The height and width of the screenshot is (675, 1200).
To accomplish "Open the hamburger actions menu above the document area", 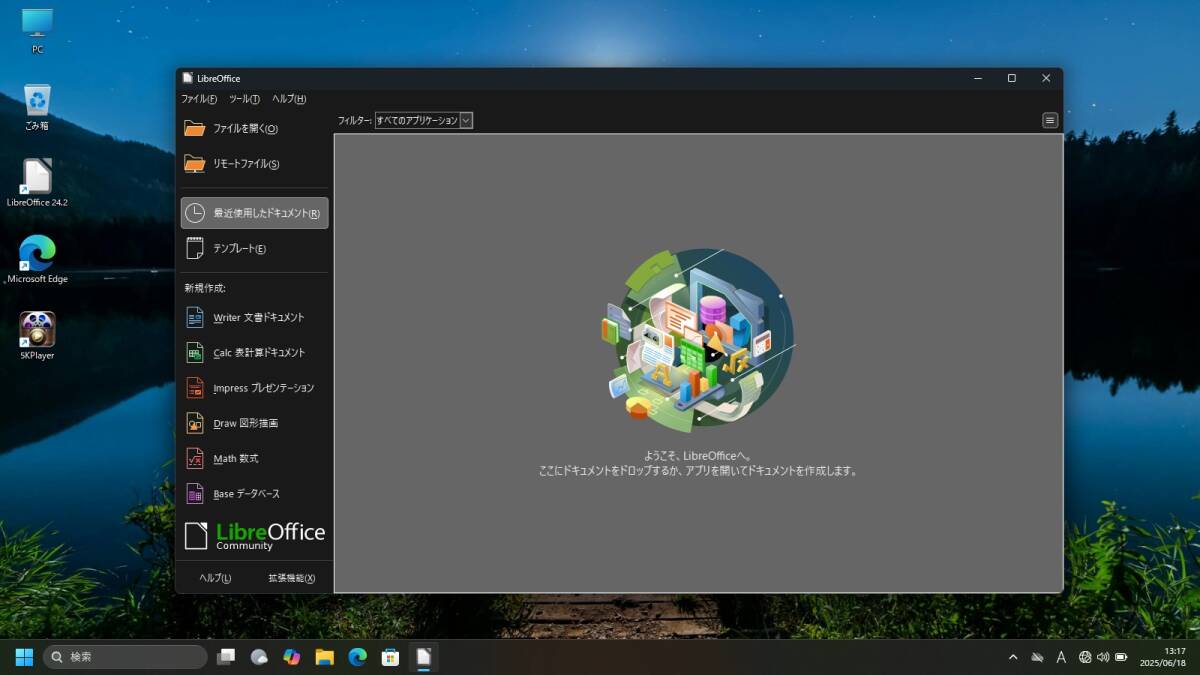I will tap(1050, 120).
